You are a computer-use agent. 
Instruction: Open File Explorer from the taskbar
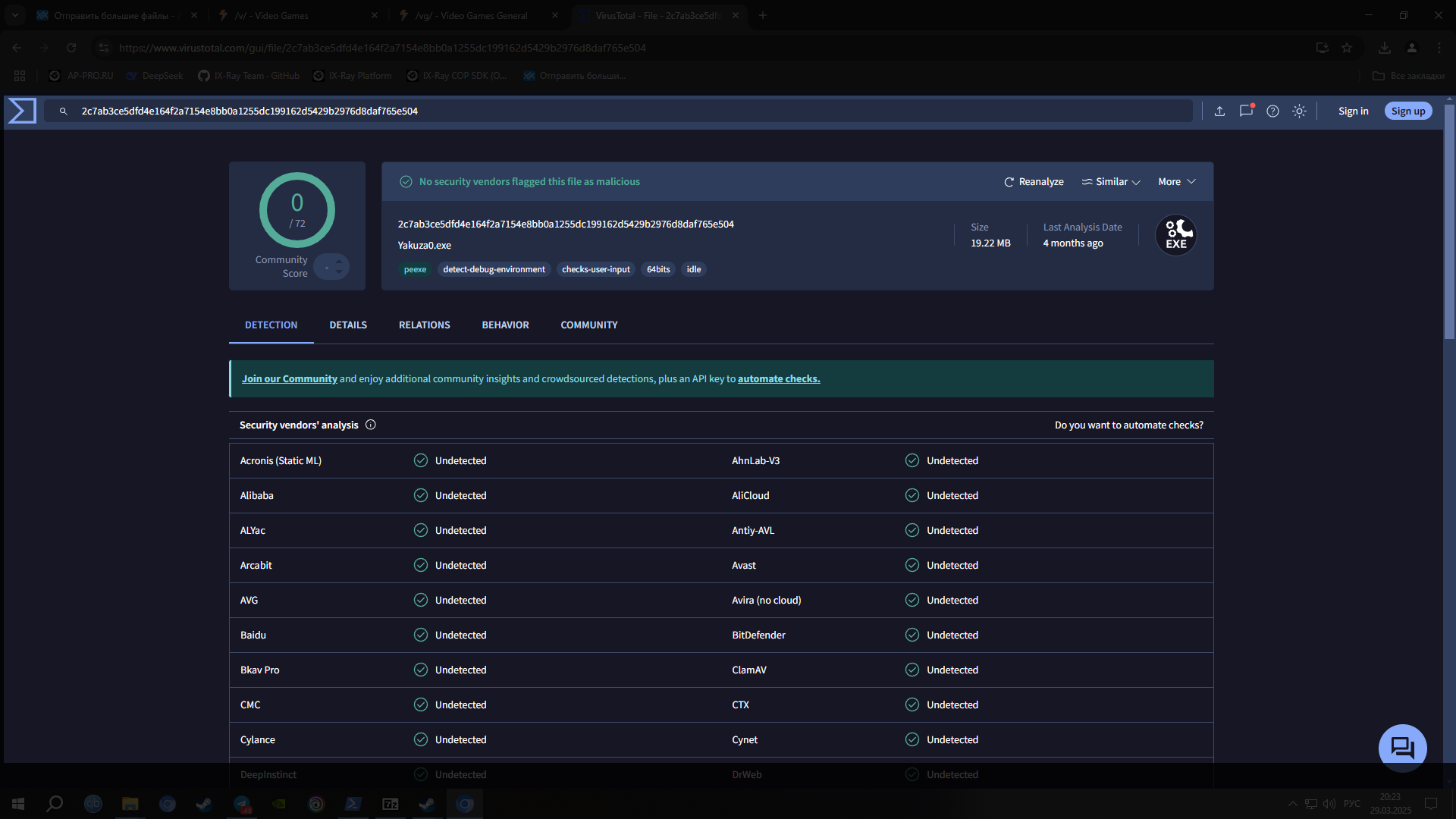click(130, 804)
